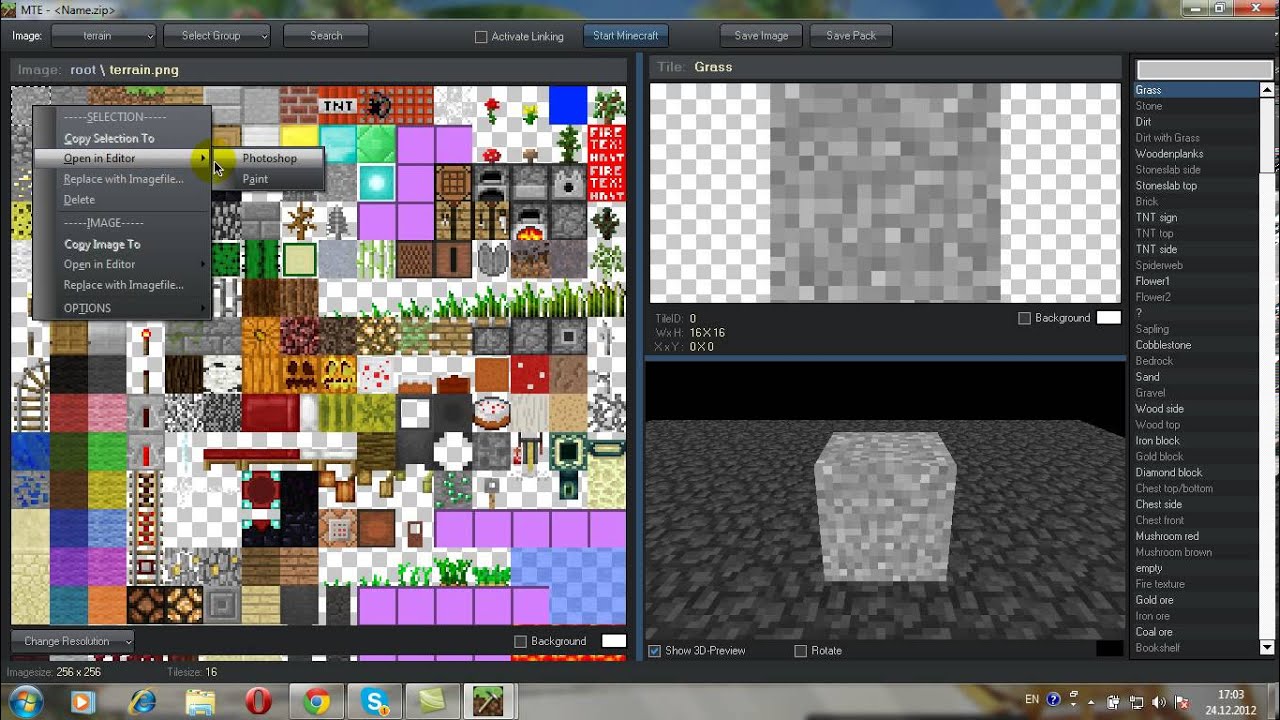Select the crafting table top tile
Viewport: 1280px width, 720px height.
[454, 183]
